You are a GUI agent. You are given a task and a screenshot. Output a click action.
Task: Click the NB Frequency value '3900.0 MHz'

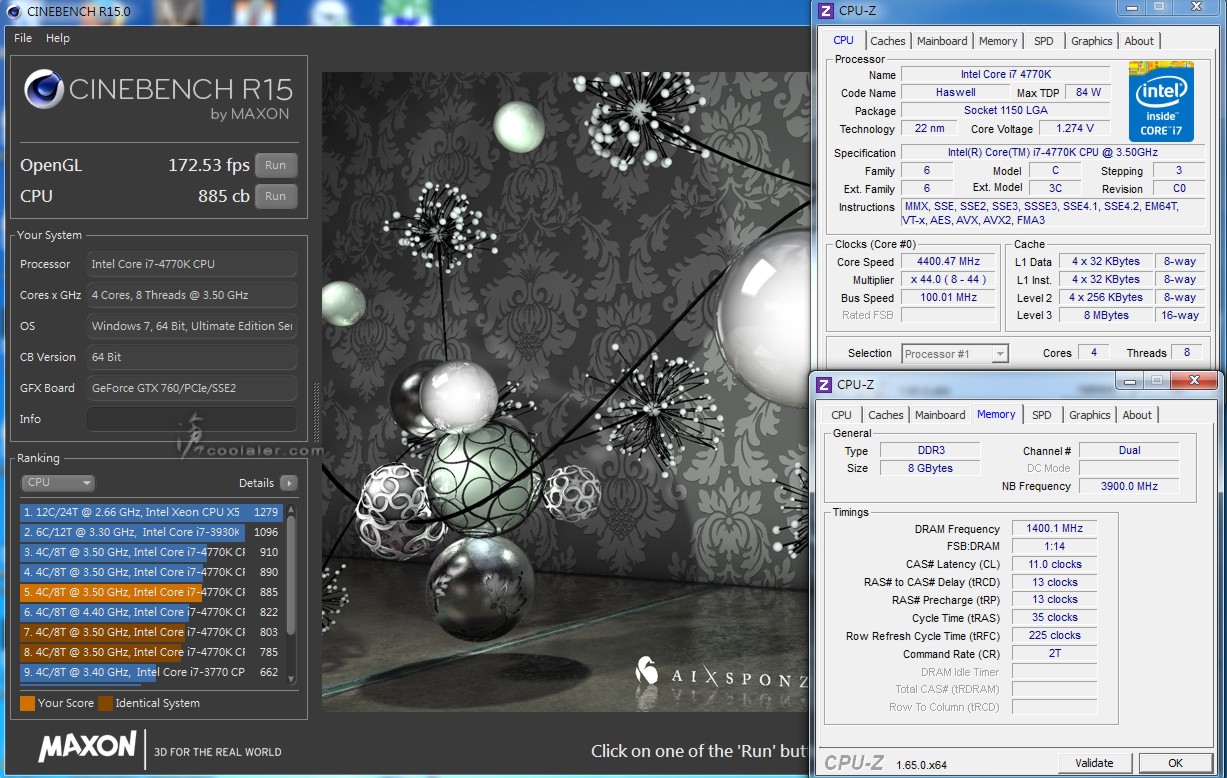(1129, 487)
